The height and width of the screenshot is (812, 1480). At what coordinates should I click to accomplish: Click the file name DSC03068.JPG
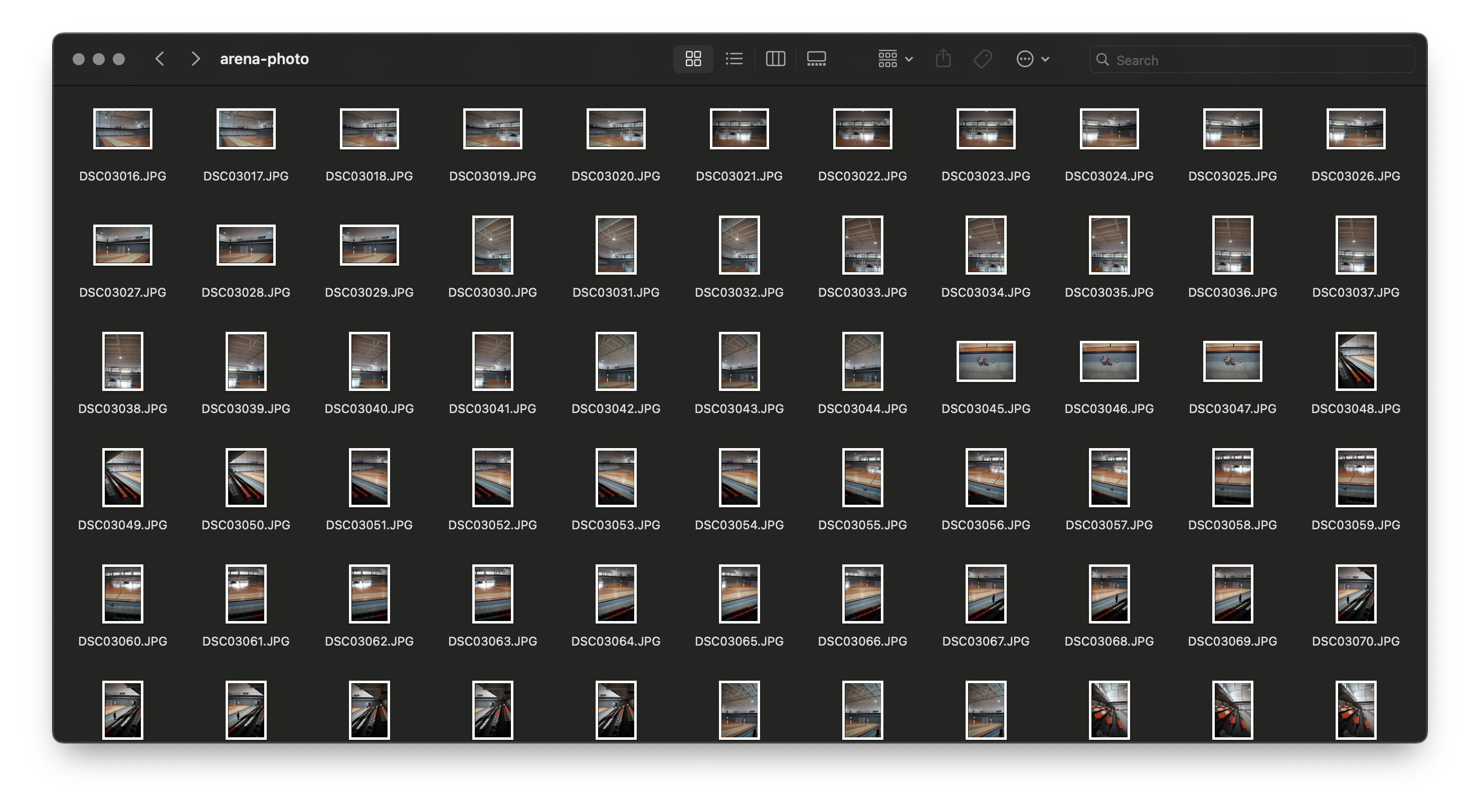(1109, 642)
